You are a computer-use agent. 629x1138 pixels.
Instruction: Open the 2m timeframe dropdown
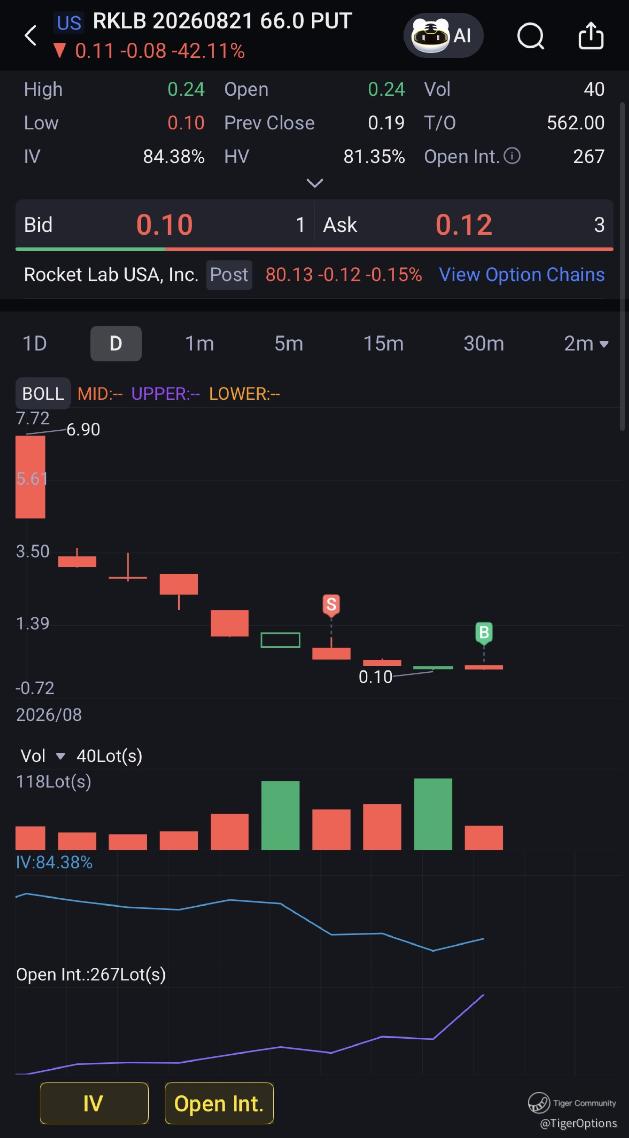[x=586, y=343]
